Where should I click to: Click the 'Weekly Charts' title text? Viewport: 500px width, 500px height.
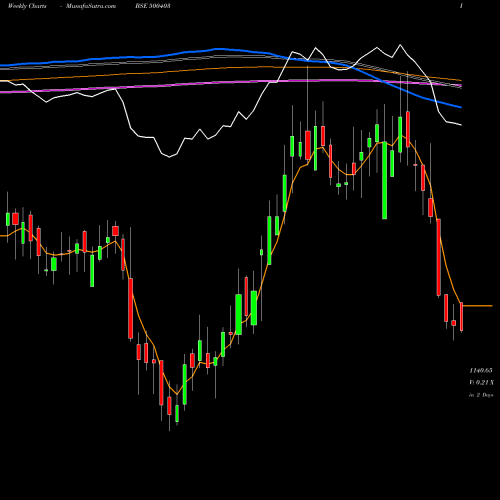pos(27,6)
